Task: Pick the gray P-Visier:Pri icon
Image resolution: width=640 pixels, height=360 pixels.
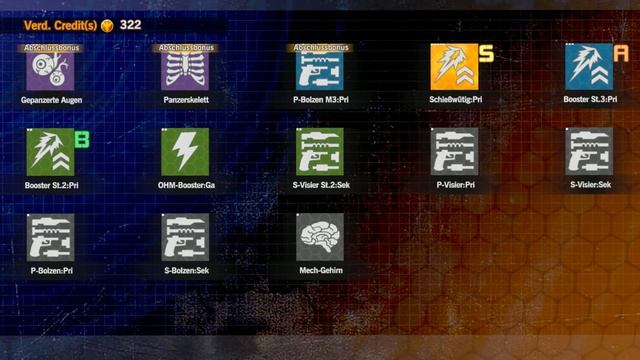Action: point(454,152)
